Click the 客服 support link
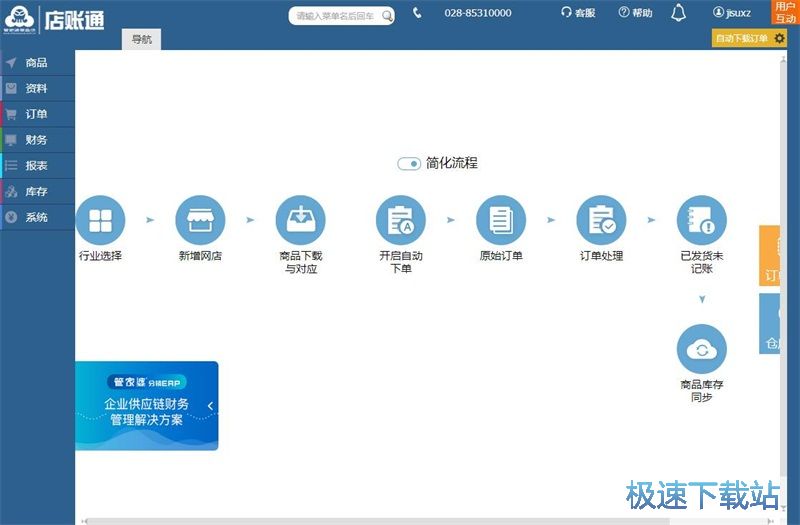The width and height of the screenshot is (800, 525). point(578,13)
